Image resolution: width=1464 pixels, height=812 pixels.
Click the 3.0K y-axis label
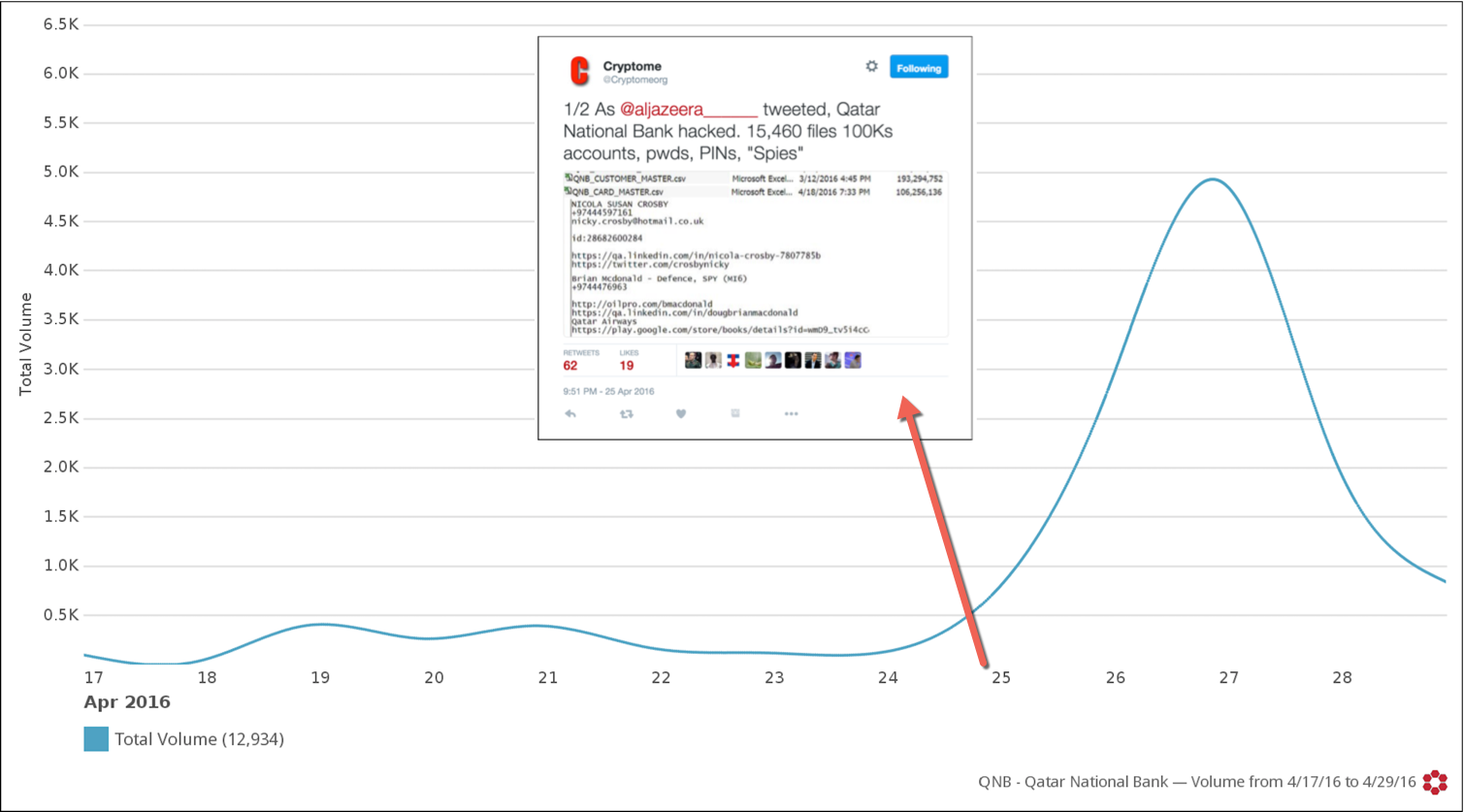click(61, 369)
